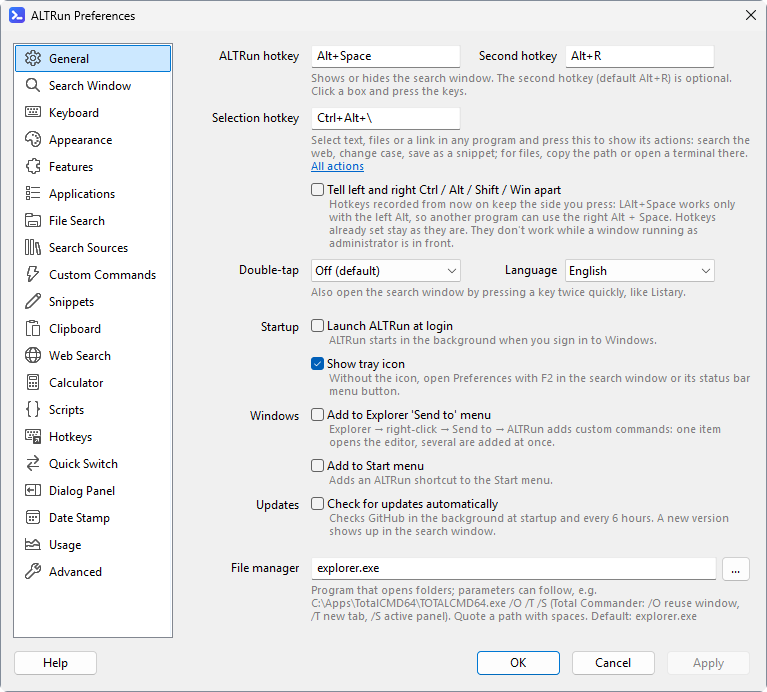Click the Applications list icon
Screen dimensions: 767x692
click(x=33, y=193)
